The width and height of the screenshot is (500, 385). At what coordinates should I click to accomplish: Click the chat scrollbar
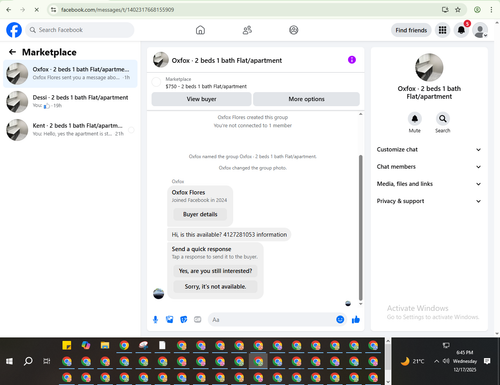click(x=360, y=228)
